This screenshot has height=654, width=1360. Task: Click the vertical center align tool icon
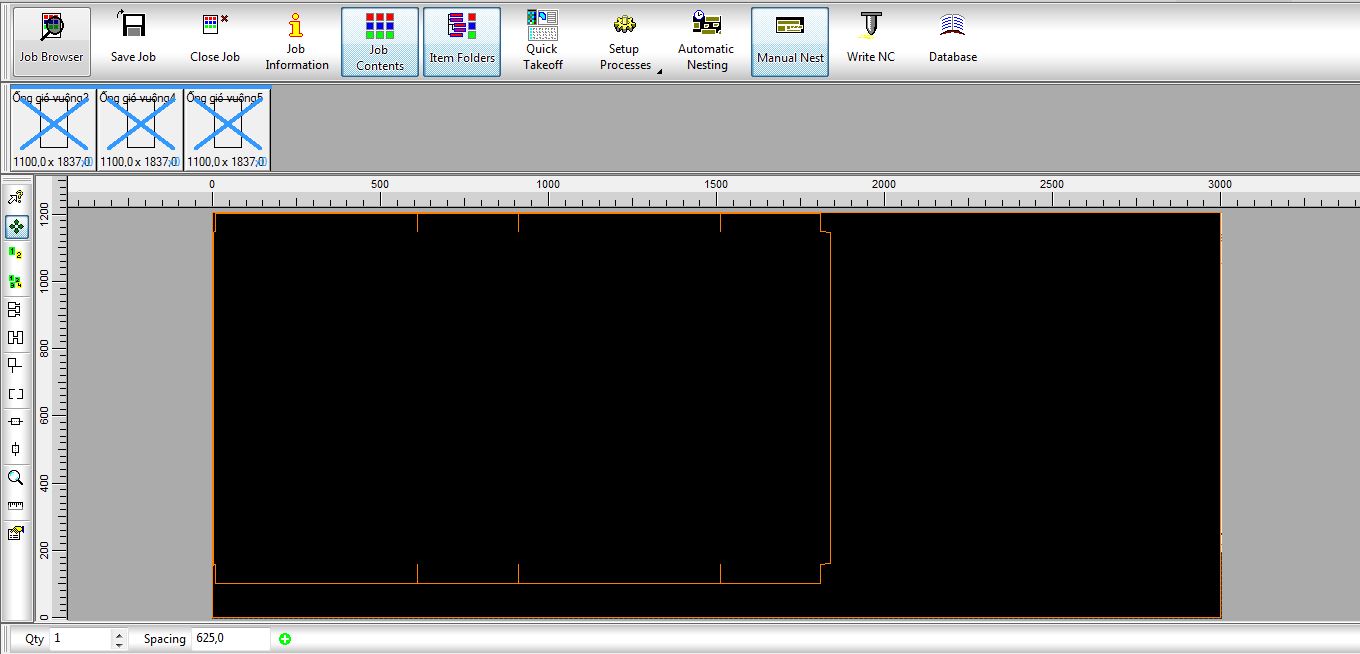tap(16, 450)
